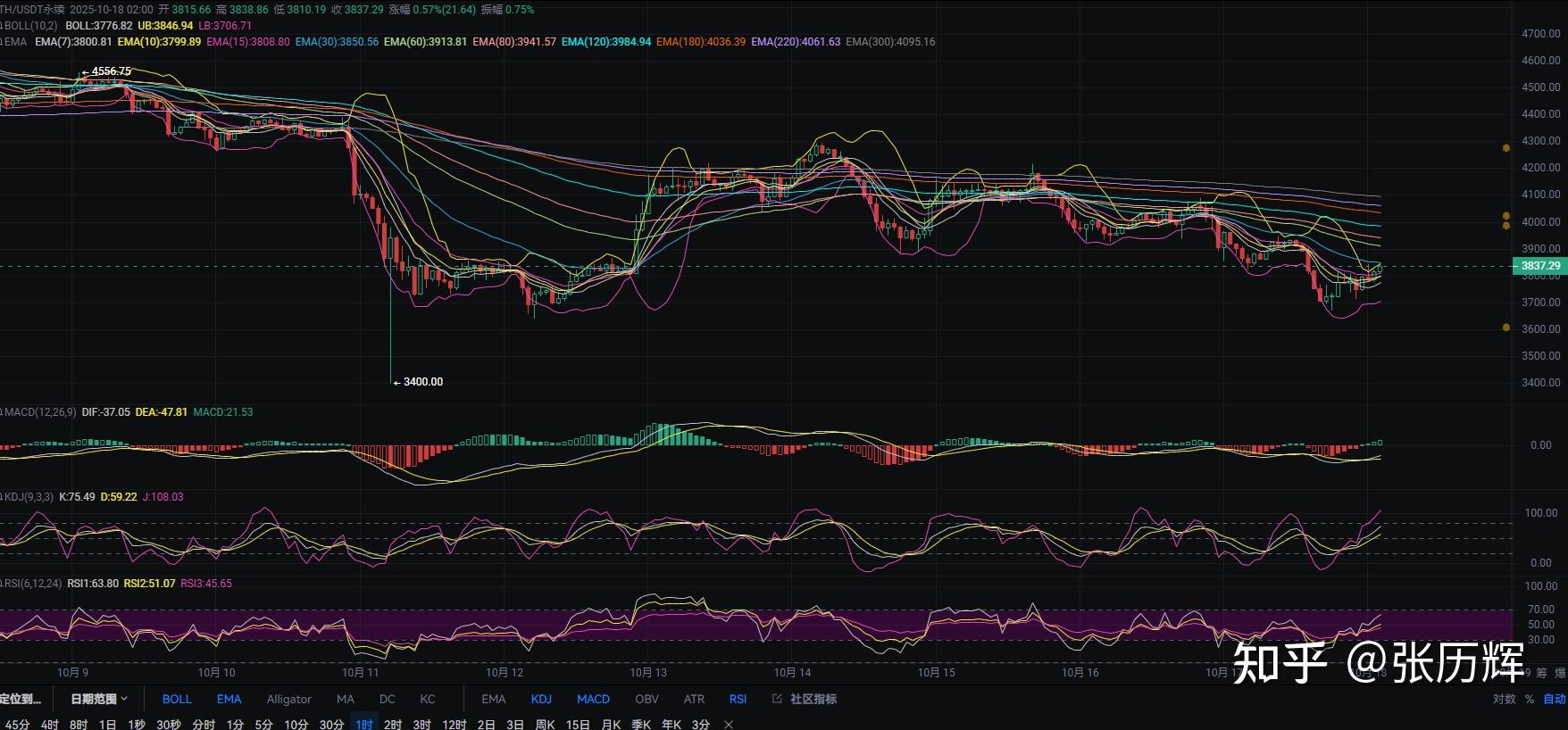1568x730 pixels.
Task: Click the lowest orange marker dot near 3600
Action: 1505,328
